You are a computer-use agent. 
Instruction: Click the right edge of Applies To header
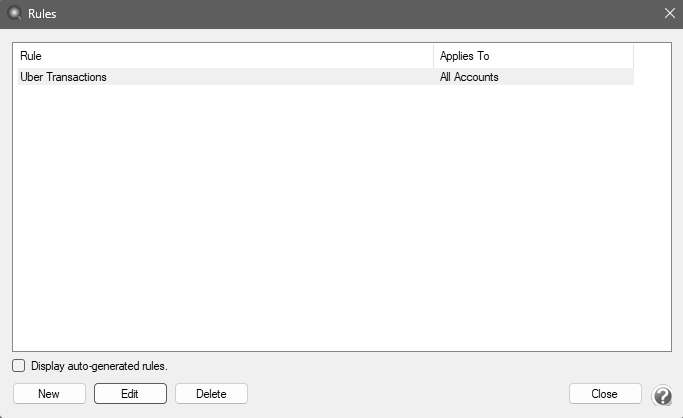tap(633, 56)
